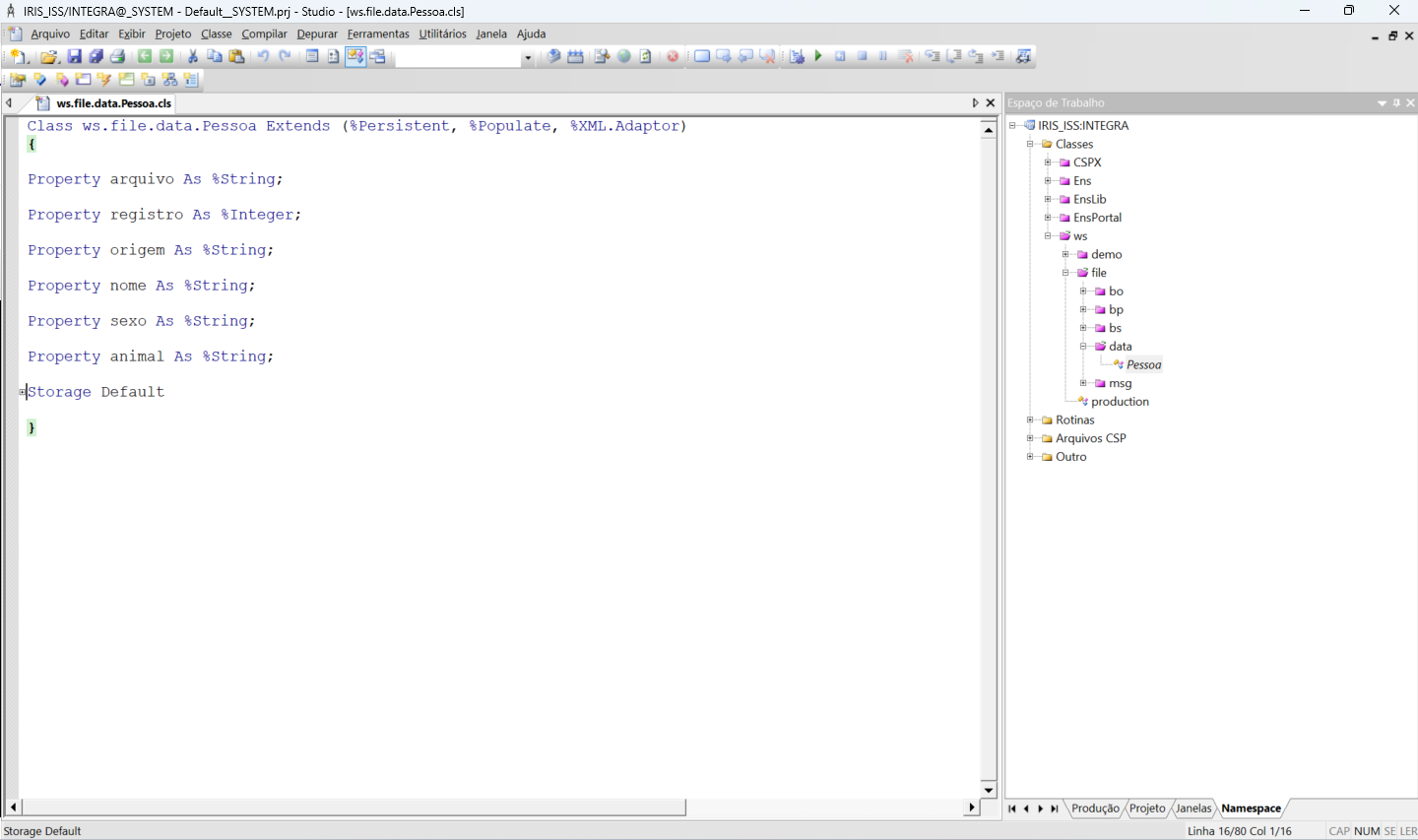
Task: Open the Compilar menu
Action: click(x=264, y=33)
